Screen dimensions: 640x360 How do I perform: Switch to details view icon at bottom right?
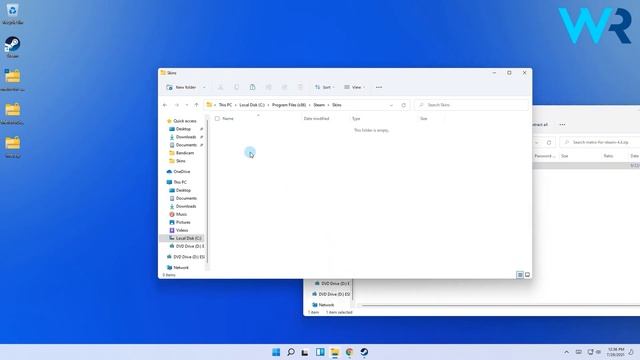point(520,275)
